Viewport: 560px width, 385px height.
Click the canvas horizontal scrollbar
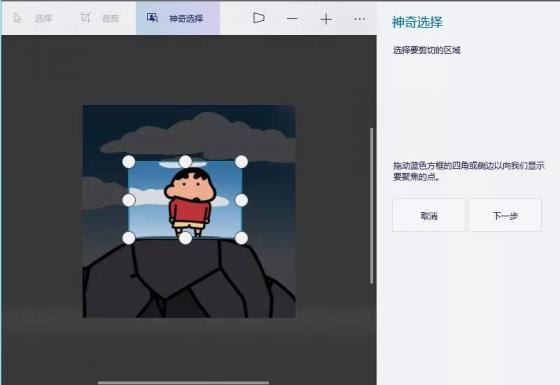click(183, 382)
